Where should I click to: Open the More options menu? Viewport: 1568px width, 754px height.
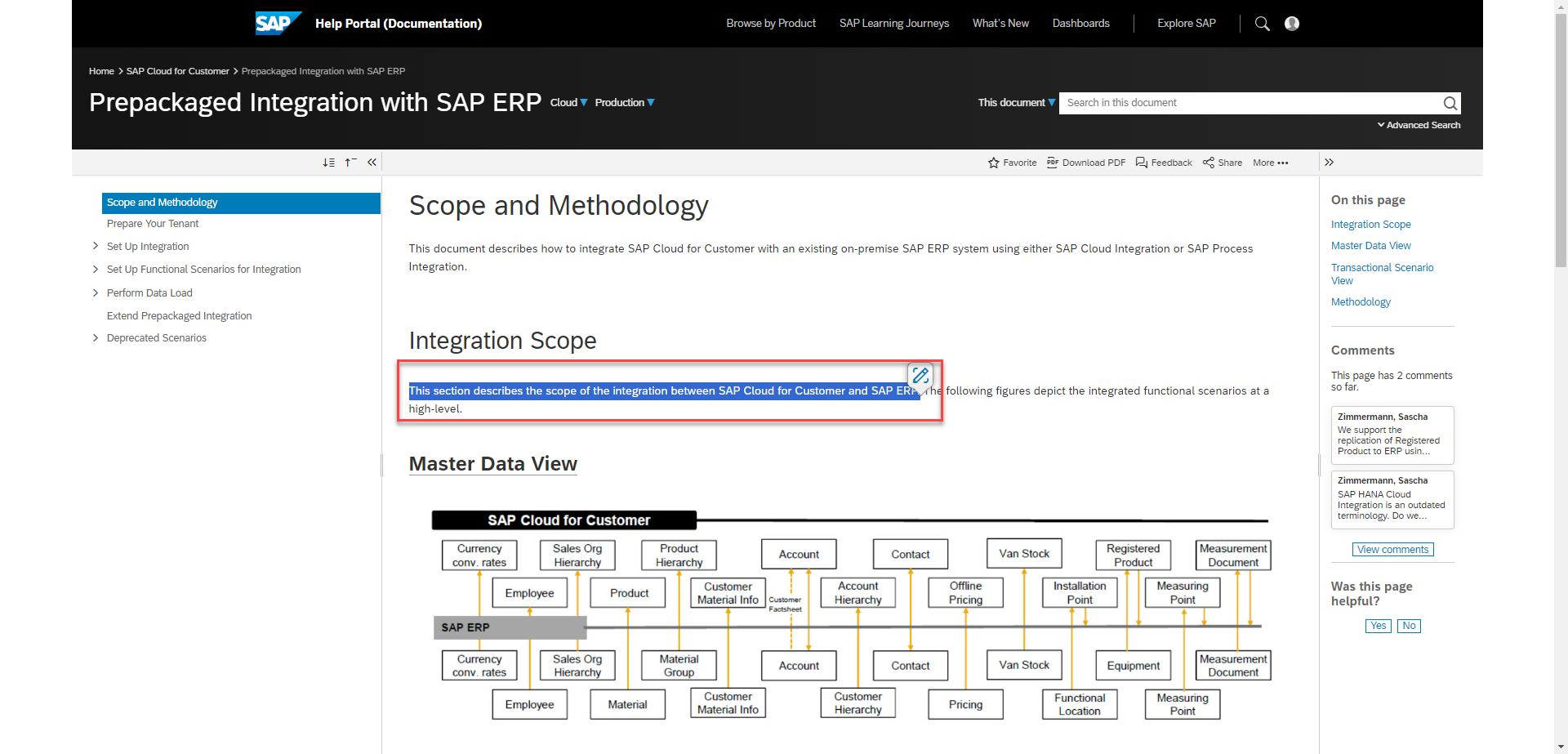point(1271,163)
